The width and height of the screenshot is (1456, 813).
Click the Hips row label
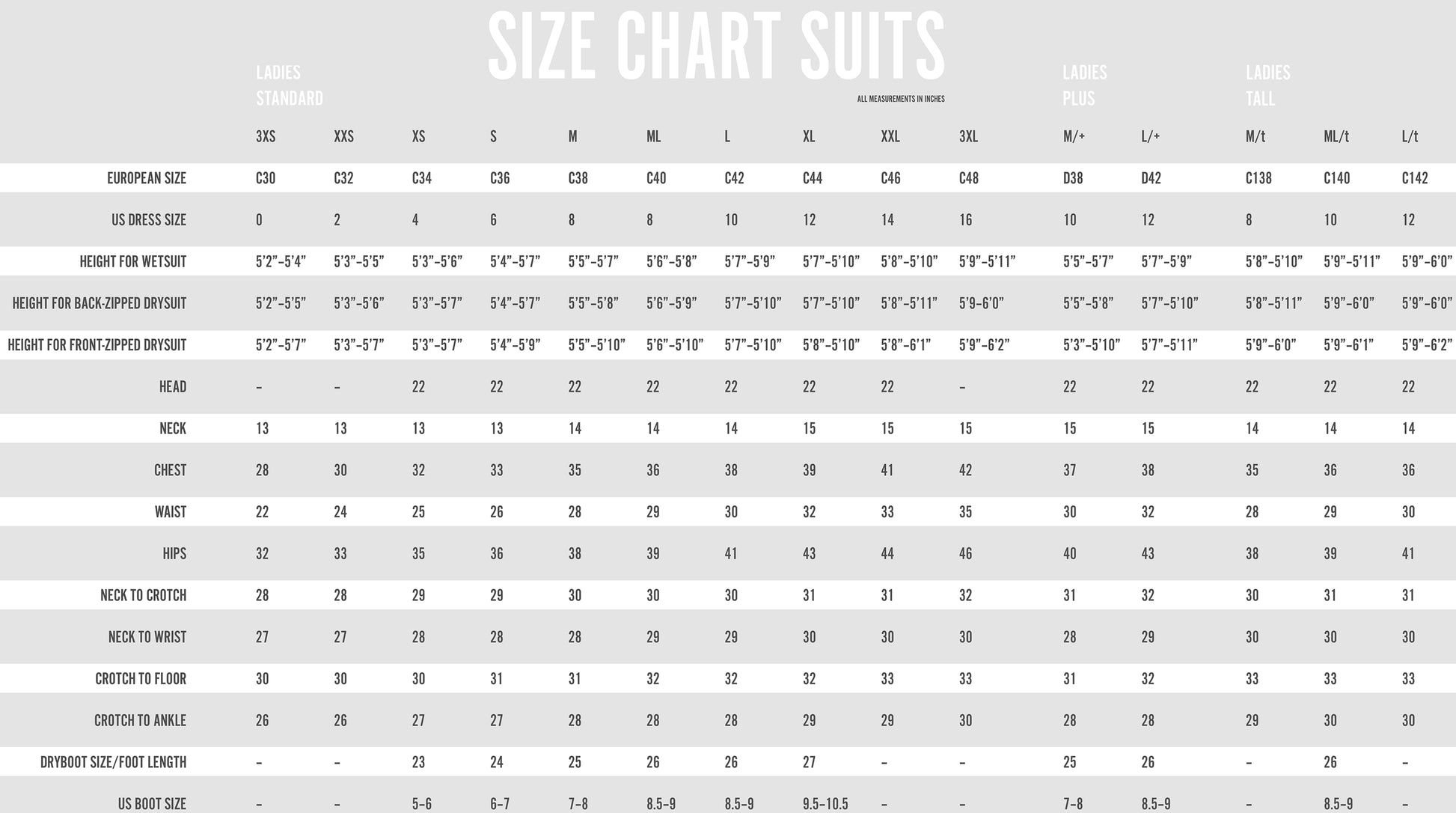coord(174,554)
